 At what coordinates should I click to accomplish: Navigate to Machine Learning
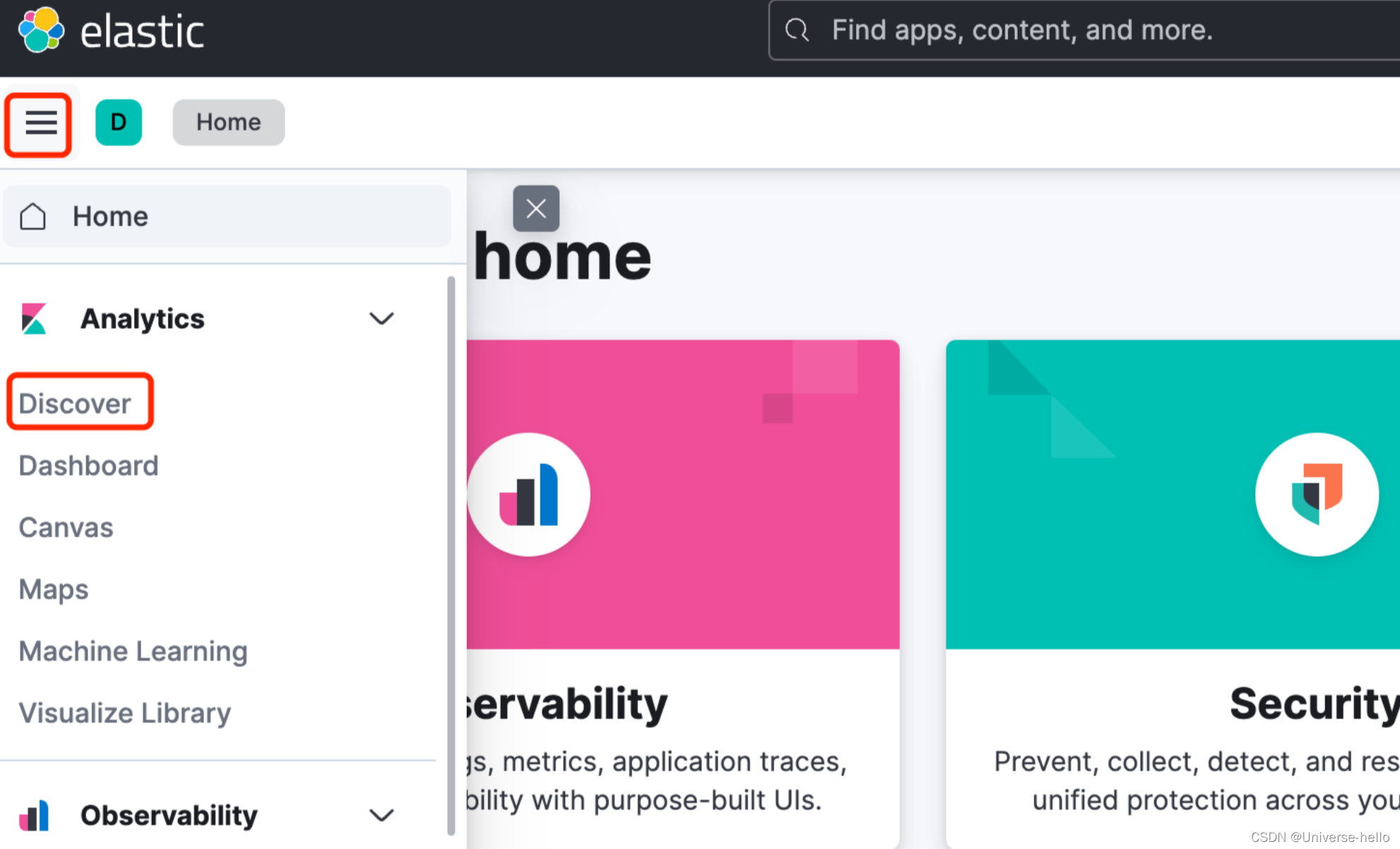pyautogui.click(x=133, y=651)
